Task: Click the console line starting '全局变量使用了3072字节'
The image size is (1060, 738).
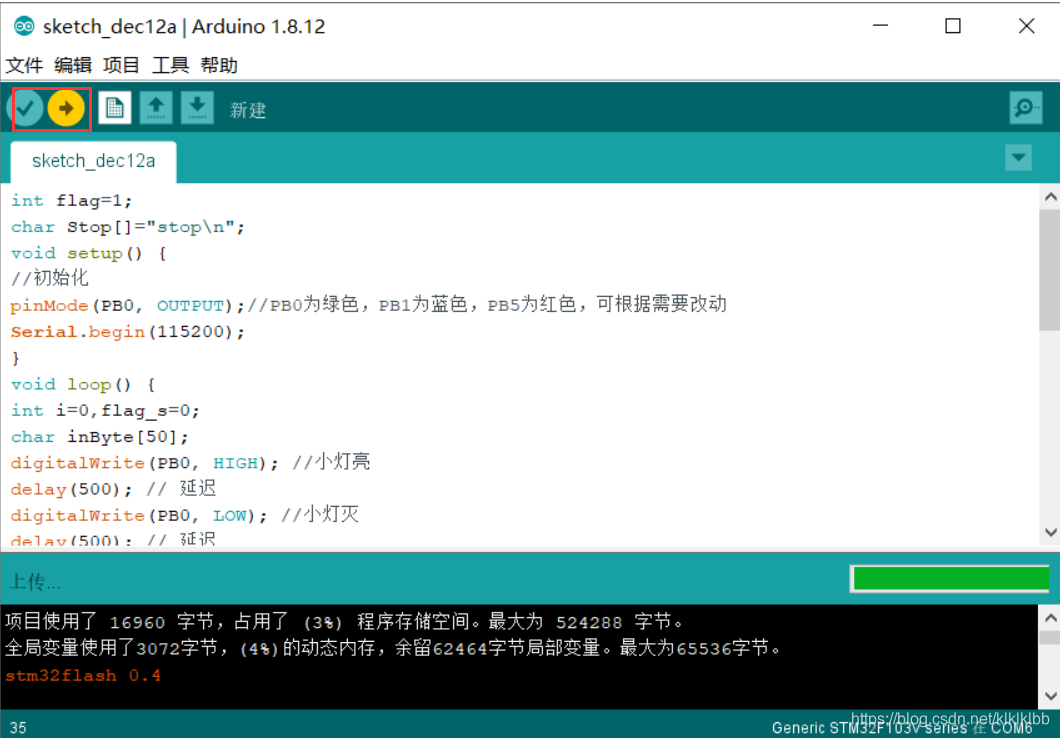Action: [x=393, y=648]
